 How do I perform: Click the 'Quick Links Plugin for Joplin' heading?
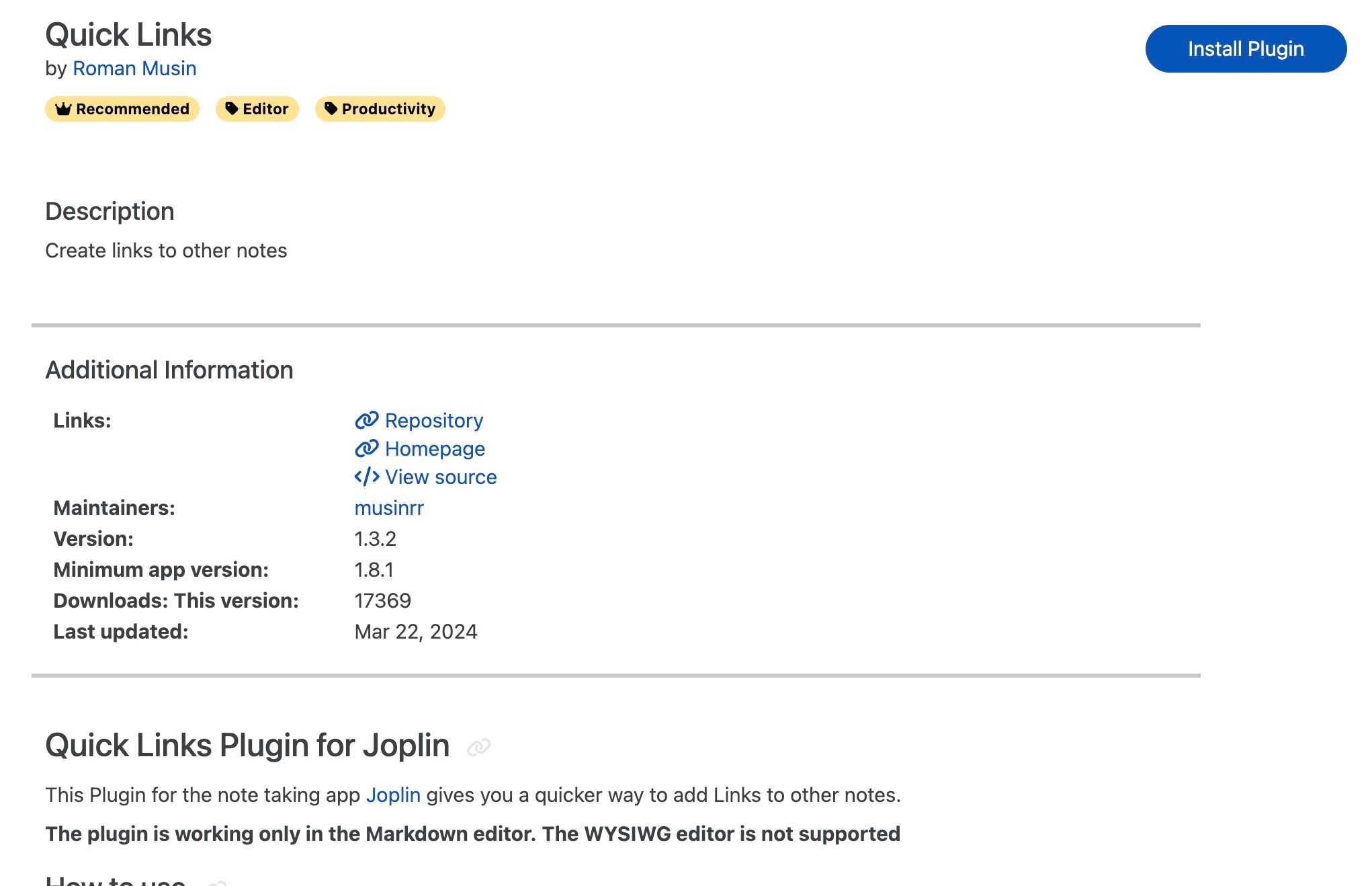point(247,745)
